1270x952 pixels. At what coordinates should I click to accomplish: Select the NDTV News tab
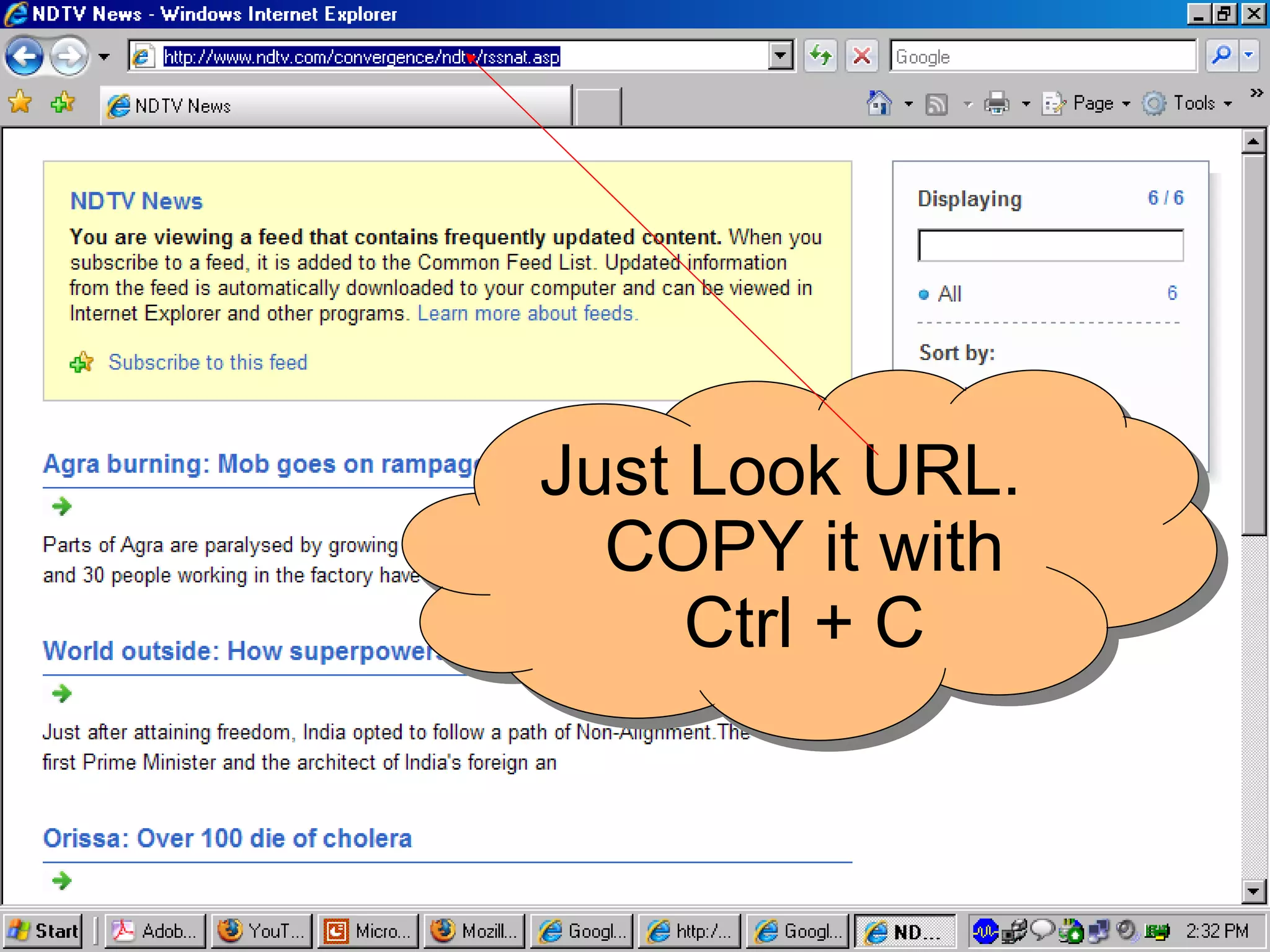[x=335, y=106]
